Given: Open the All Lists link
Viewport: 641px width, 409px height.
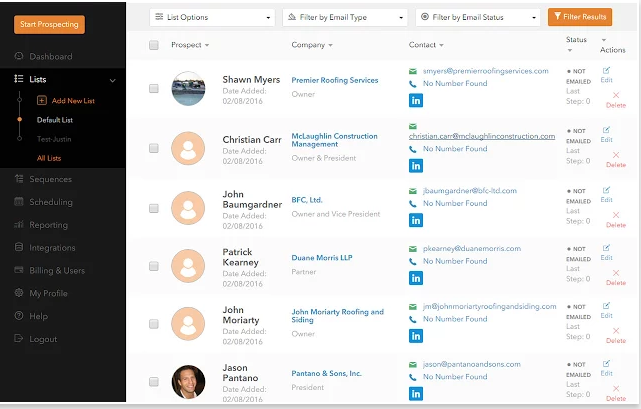Looking at the screenshot, I should click(x=49, y=158).
